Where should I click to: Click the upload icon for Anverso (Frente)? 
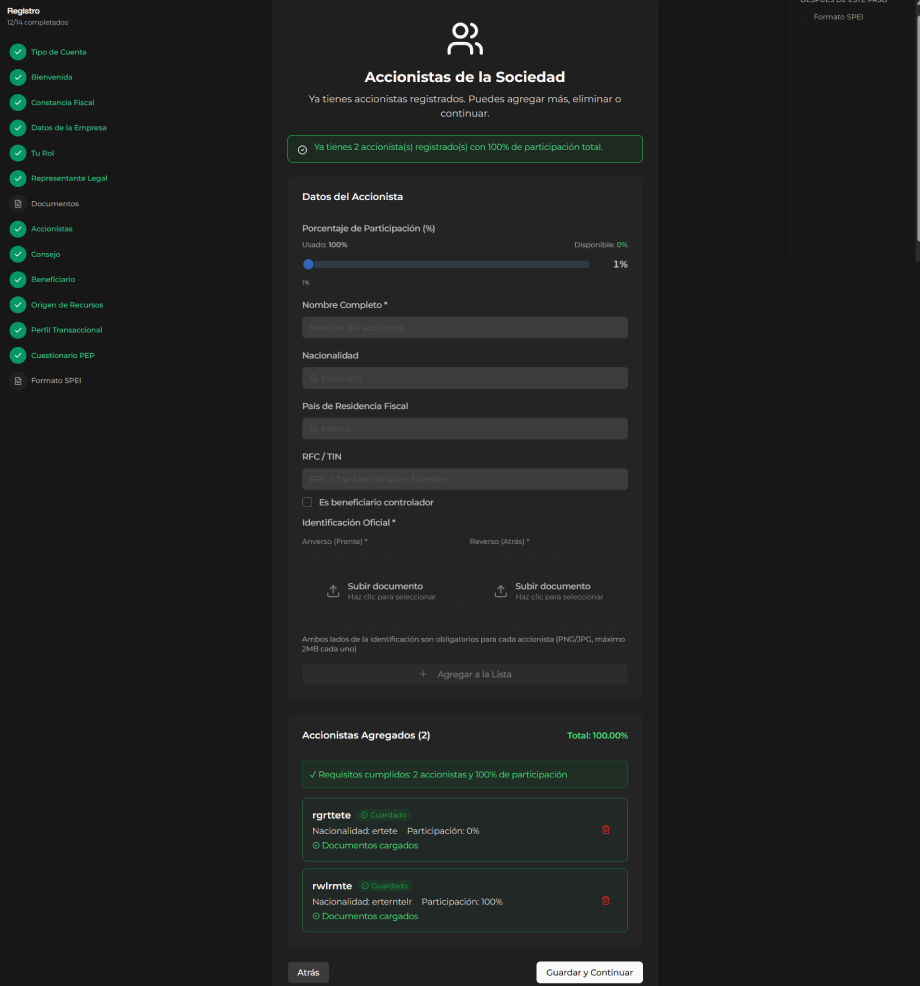point(333,591)
